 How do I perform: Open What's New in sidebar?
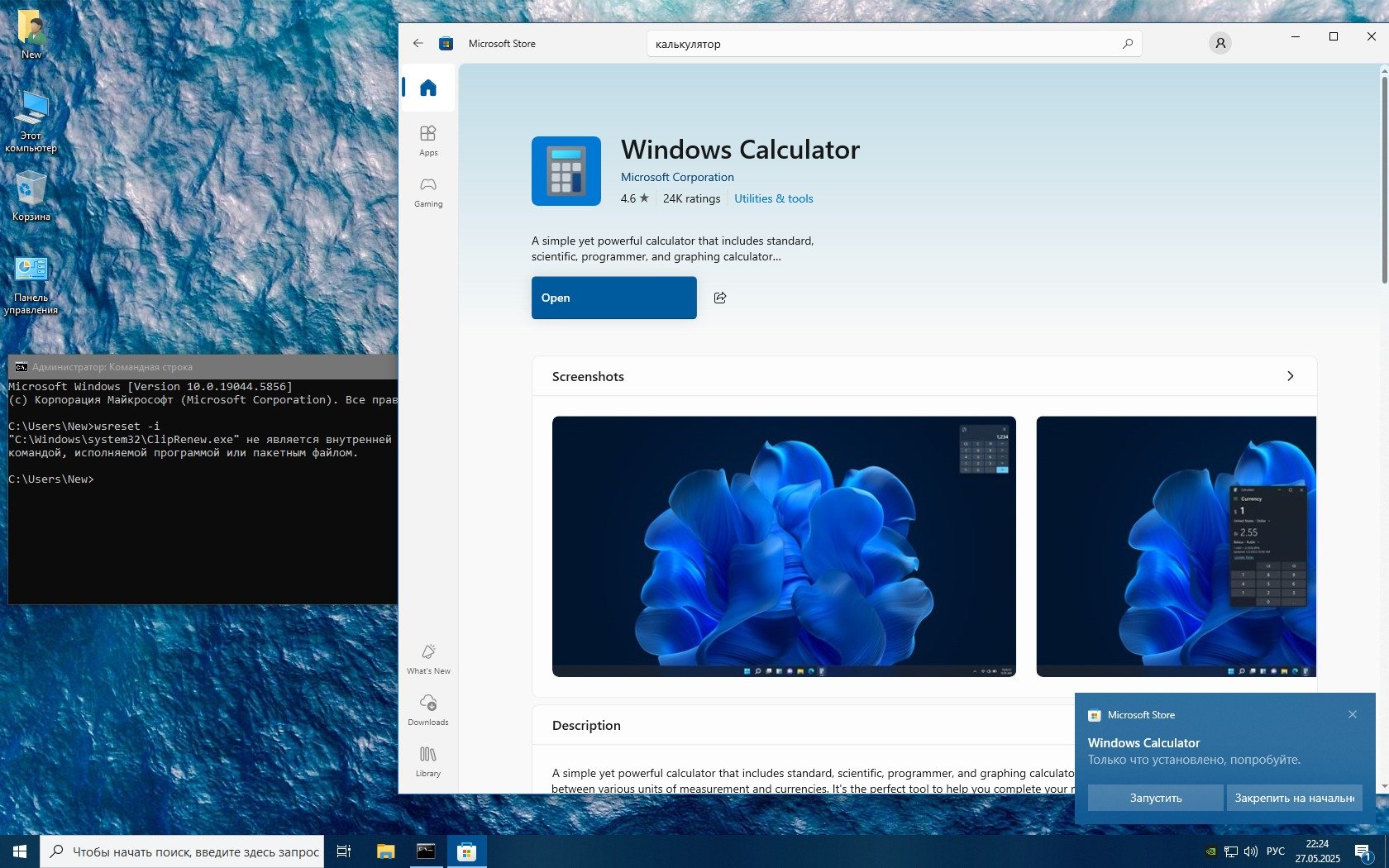point(427,659)
